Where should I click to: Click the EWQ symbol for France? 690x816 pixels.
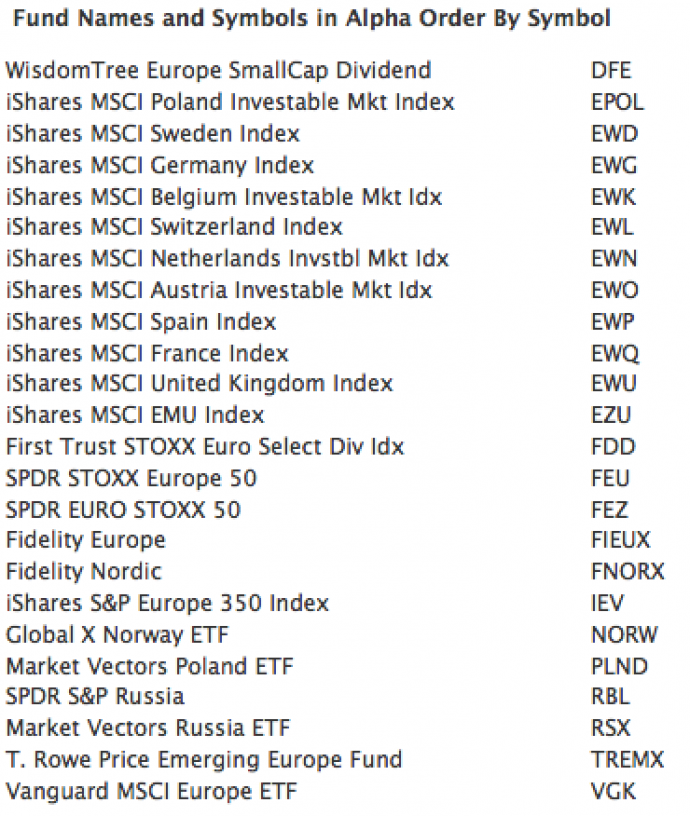click(x=615, y=353)
